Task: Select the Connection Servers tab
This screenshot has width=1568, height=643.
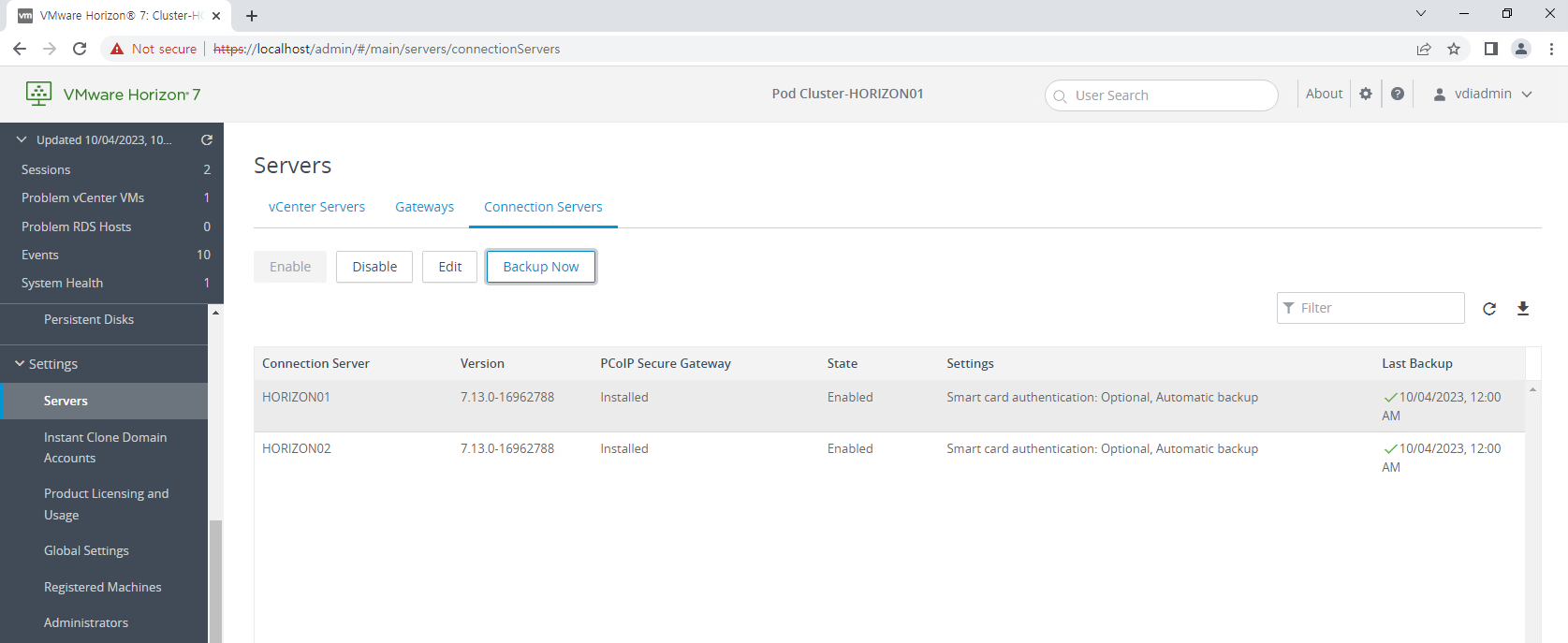Action: coord(543,207)
